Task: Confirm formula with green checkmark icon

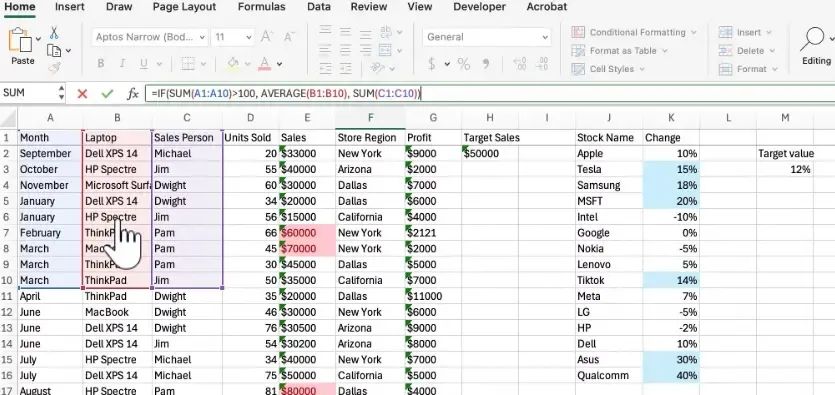Action: (108, 94)
